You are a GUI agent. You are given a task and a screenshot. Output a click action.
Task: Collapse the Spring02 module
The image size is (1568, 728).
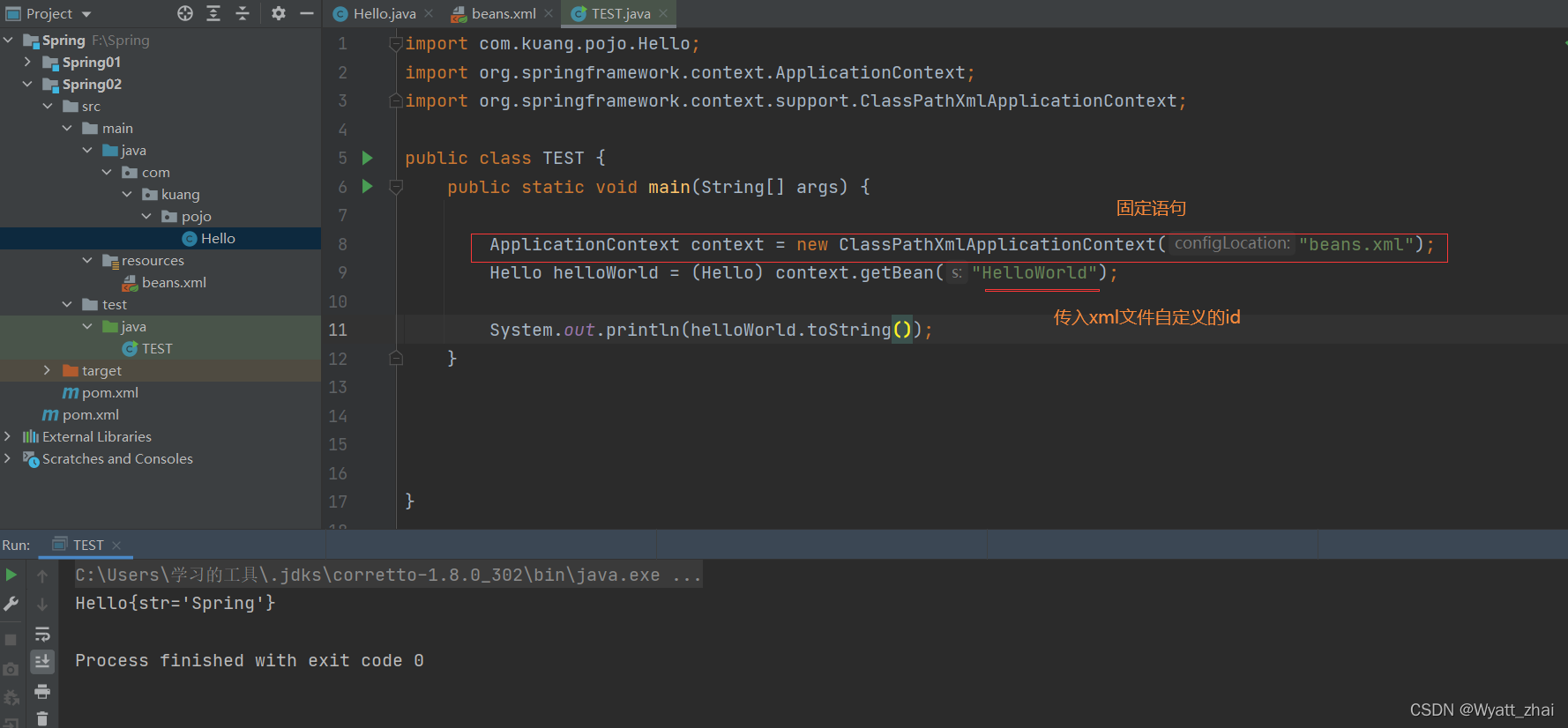click(27, 84)
